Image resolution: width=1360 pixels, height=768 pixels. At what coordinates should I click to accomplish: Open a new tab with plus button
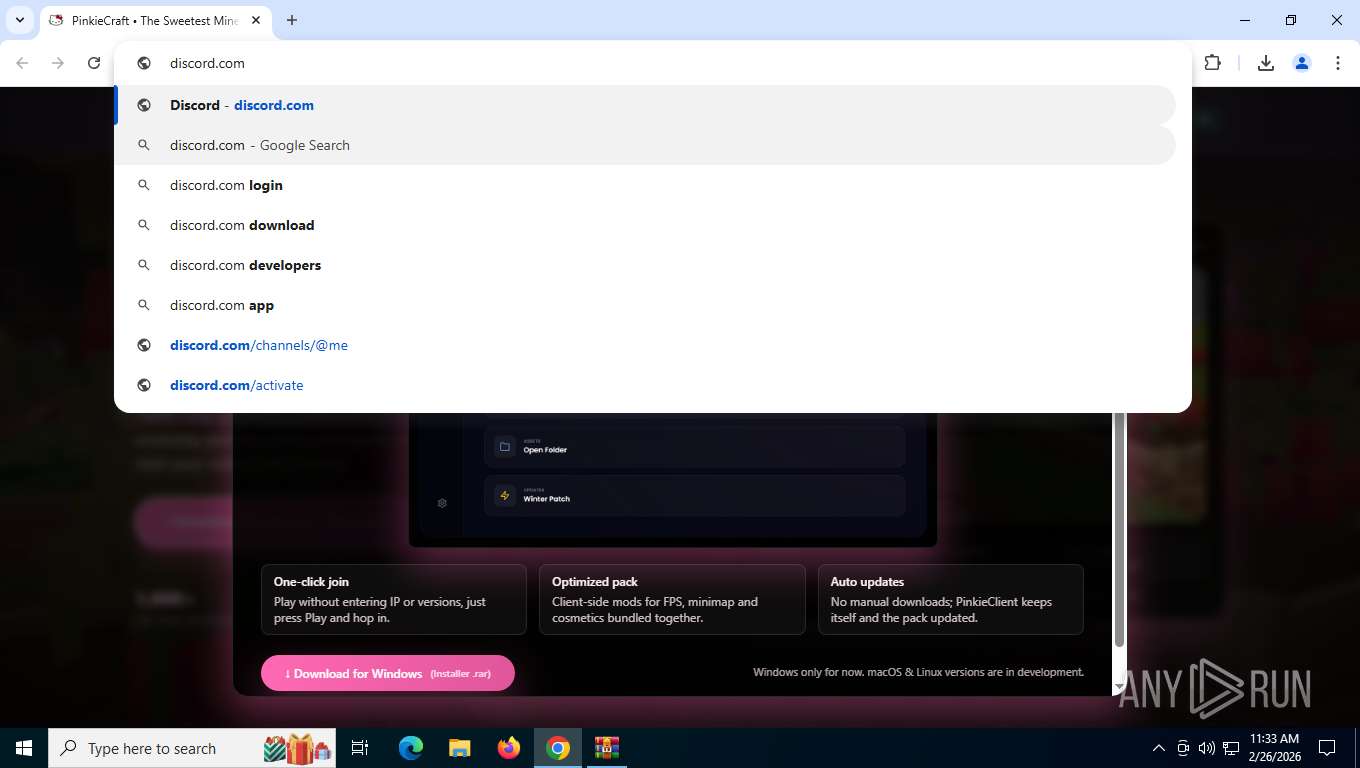(x=292, y=20)
